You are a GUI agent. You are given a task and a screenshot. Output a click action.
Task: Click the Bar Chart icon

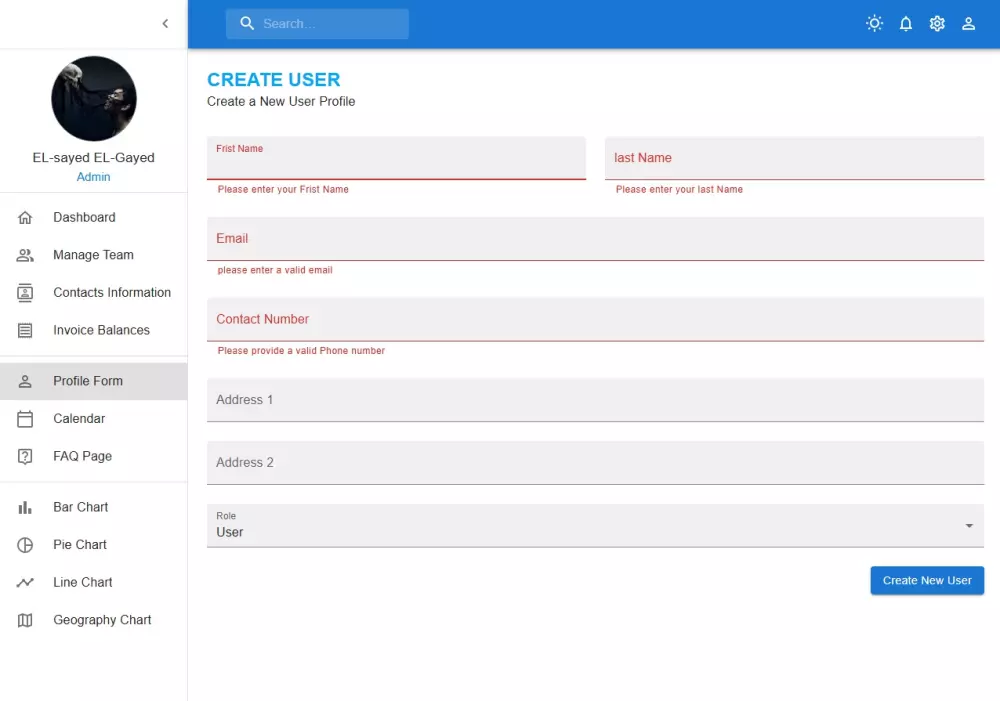pyautogui.click(x=24, y=507)
